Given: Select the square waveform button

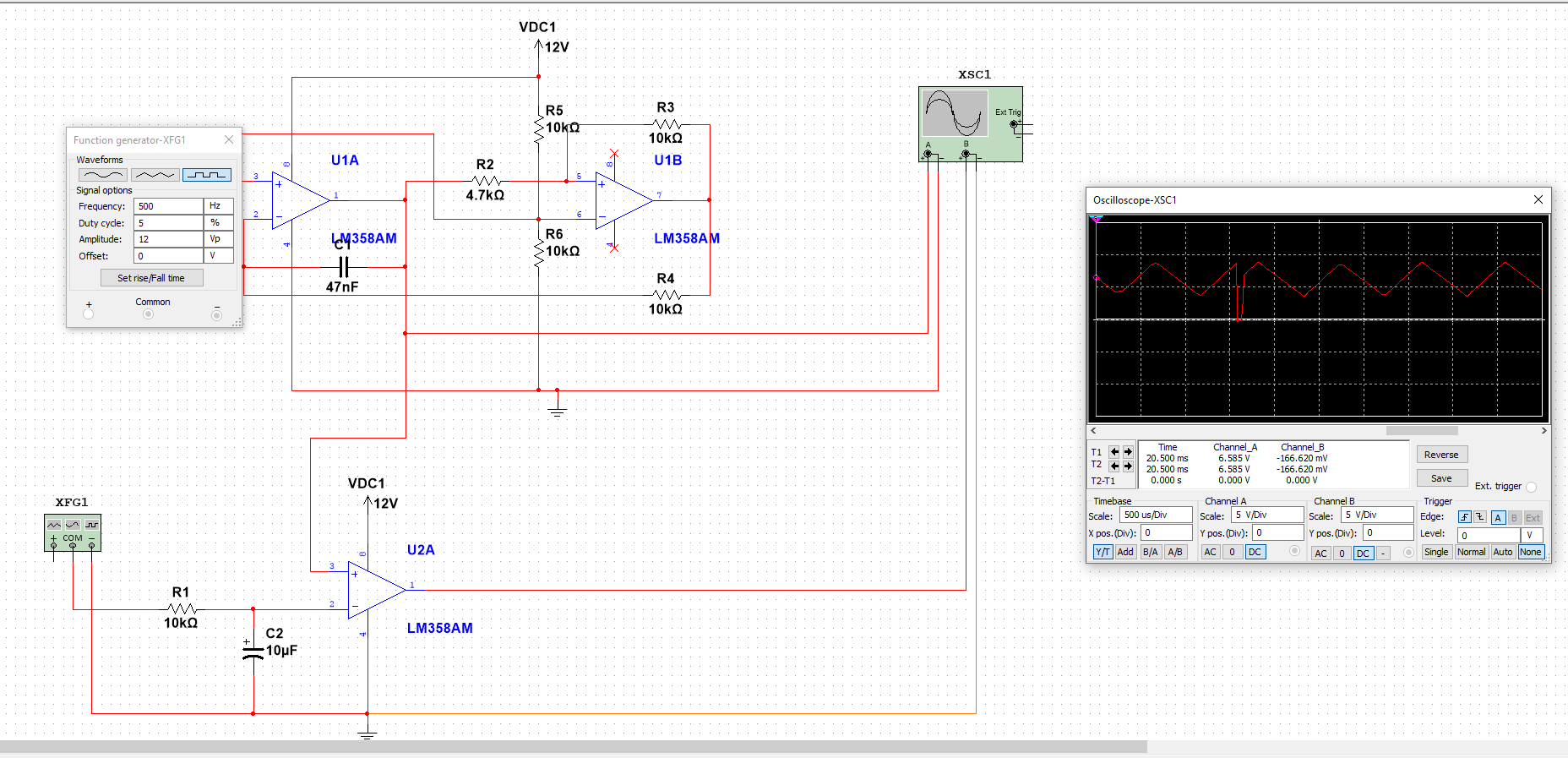Looking at the screenshot, I should coord(207,175).
